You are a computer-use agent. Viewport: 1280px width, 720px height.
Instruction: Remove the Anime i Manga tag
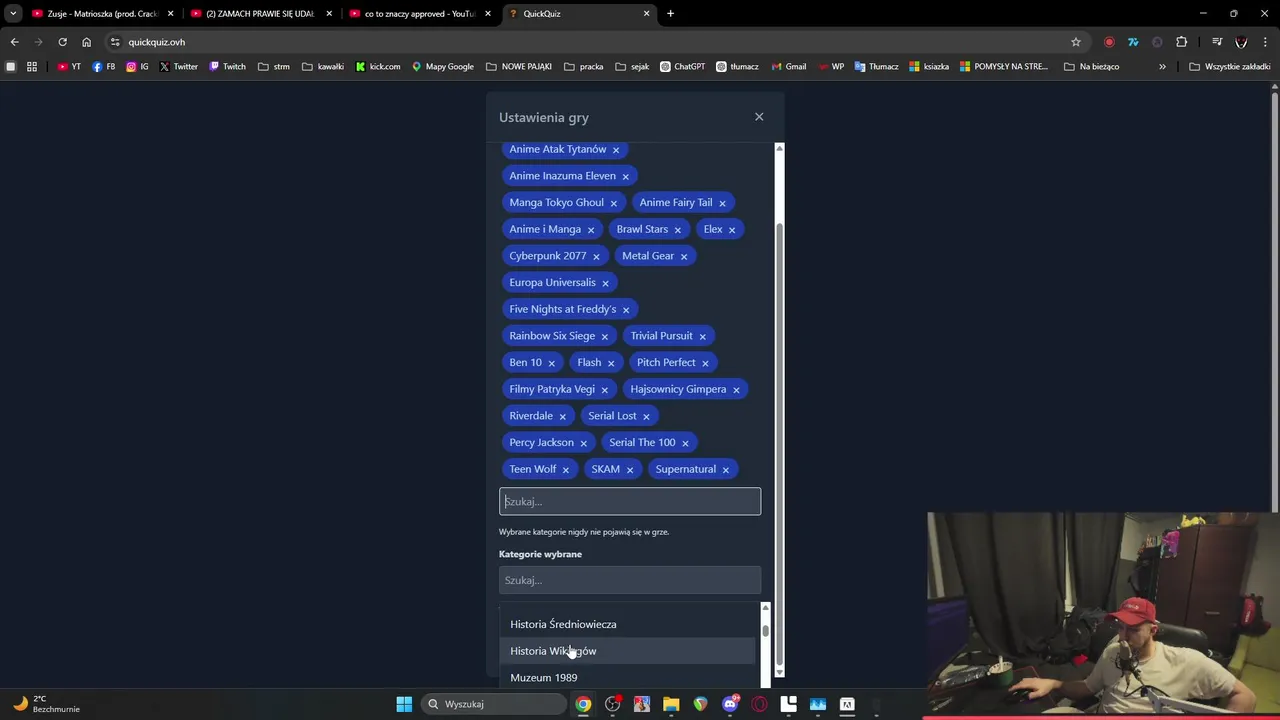(x=591, y=230)
